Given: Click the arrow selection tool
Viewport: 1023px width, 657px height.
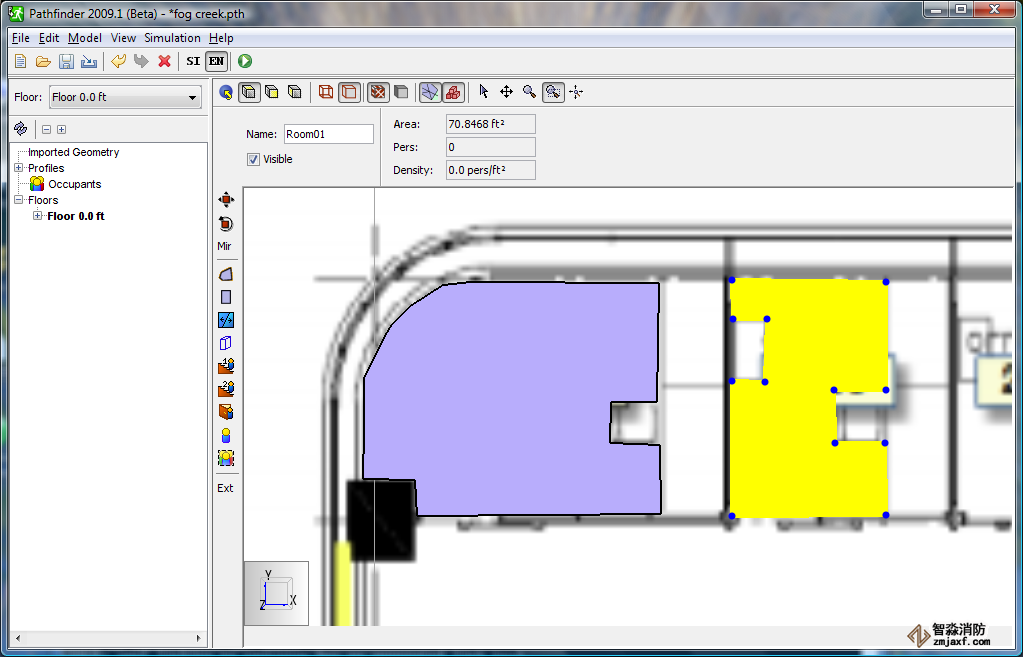Looking at the screenshot, I should (x=484, y=92).
